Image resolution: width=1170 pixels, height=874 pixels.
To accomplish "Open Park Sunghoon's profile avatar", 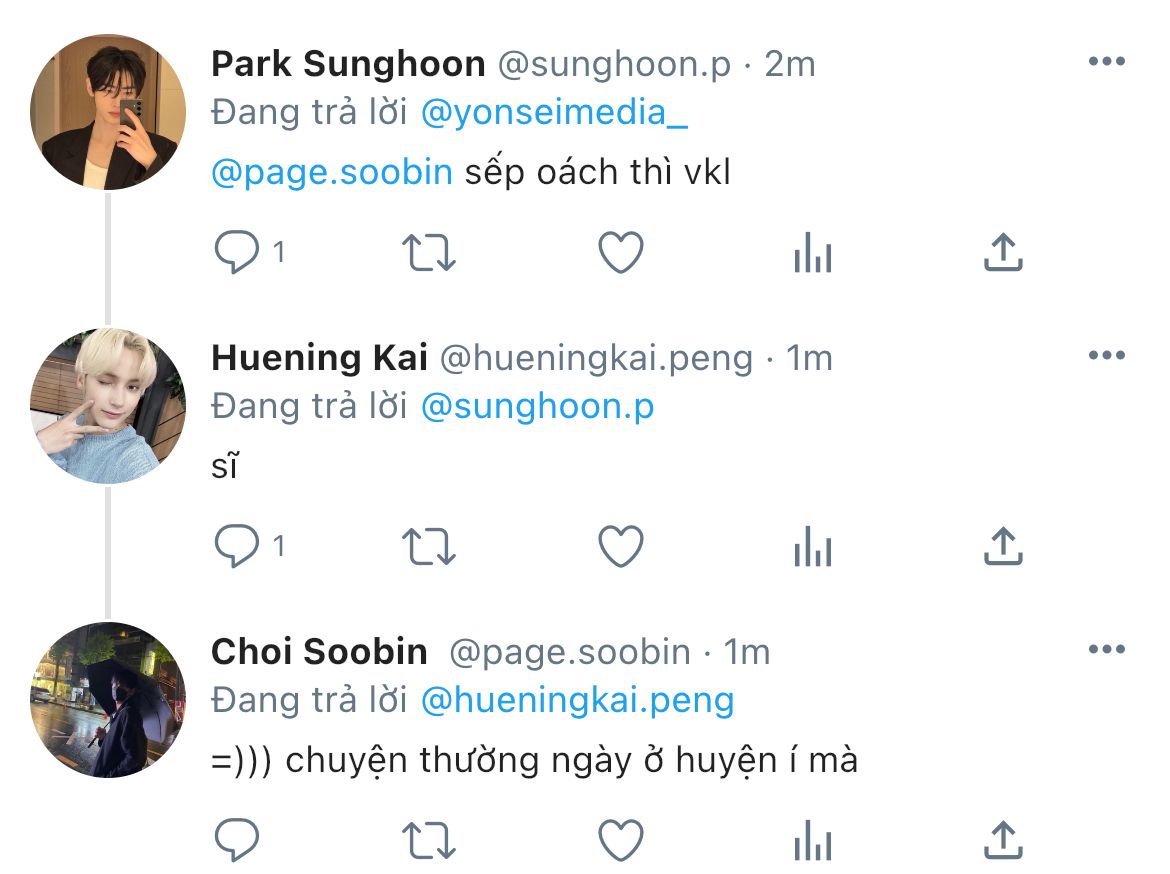I will 108,112.
